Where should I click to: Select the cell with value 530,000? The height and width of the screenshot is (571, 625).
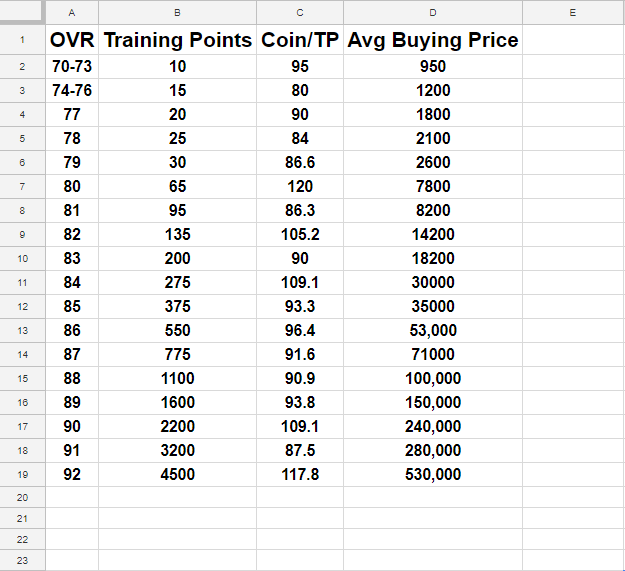[x=433, y=474]
